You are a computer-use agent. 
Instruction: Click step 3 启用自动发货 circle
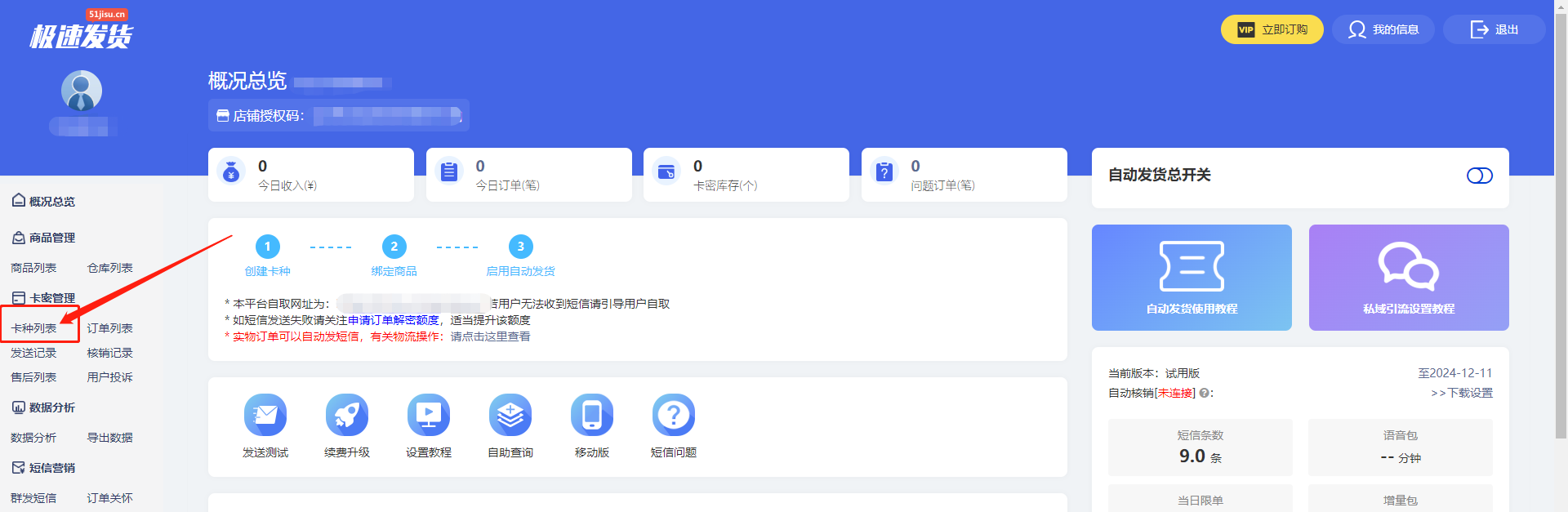[521, 247]
